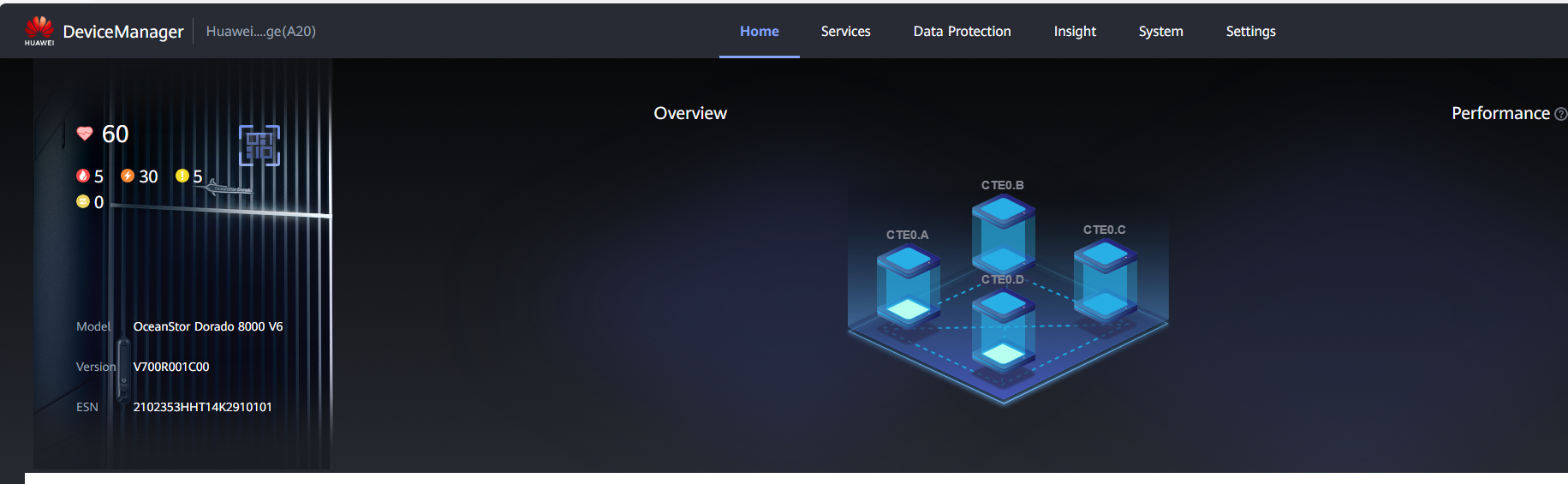Go to the Insight menu
The height and width of the screenshot is (484, 1568).
(x=1074, y=31)
